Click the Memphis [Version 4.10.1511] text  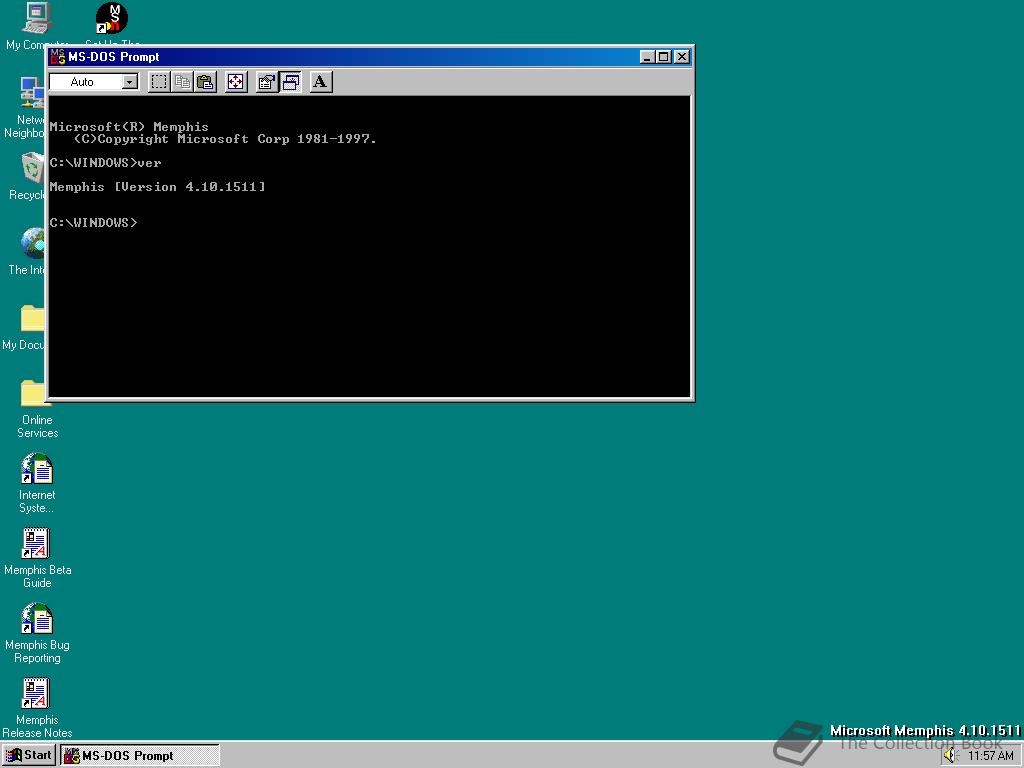coord(157,187)
